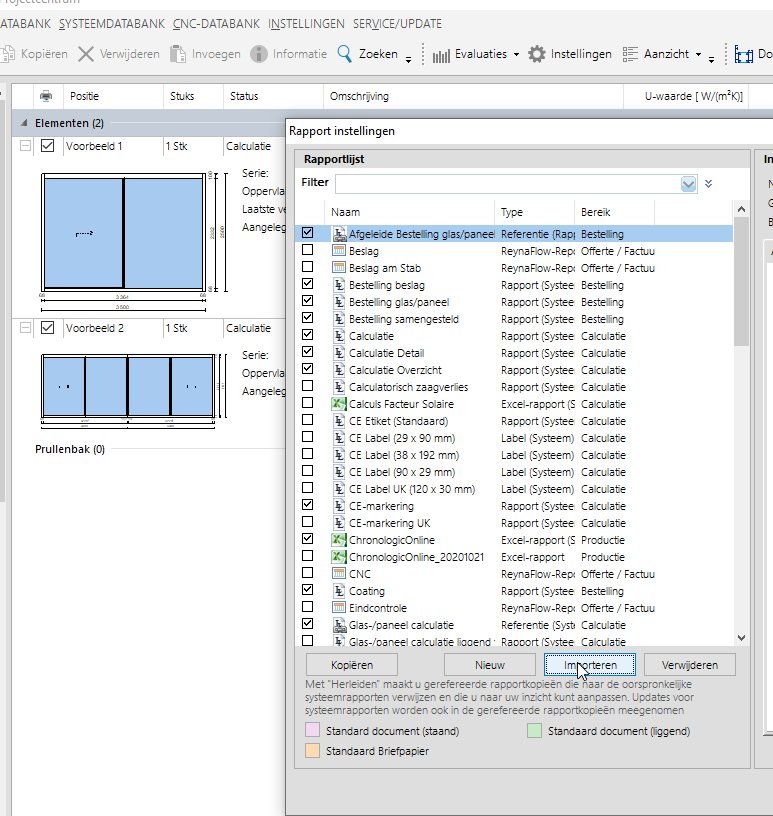Expand filter options double chevron

tap(708, 184)
